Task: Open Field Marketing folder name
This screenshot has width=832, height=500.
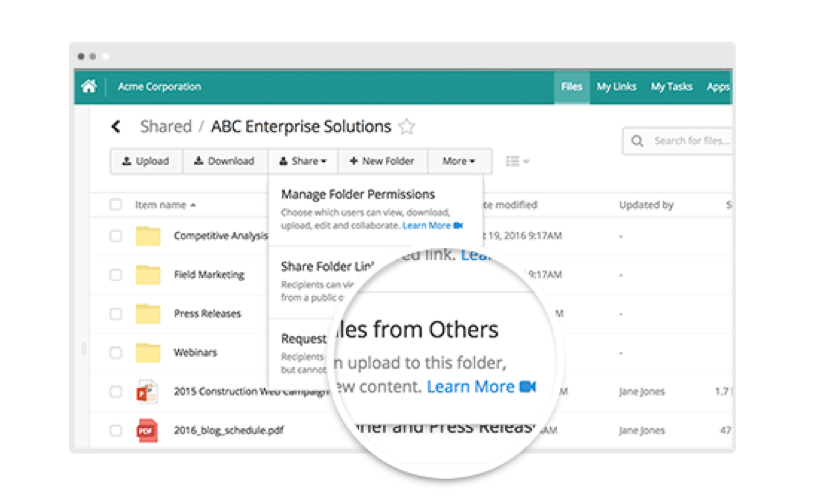Action: pyautogui.click(x=209, y=274)
